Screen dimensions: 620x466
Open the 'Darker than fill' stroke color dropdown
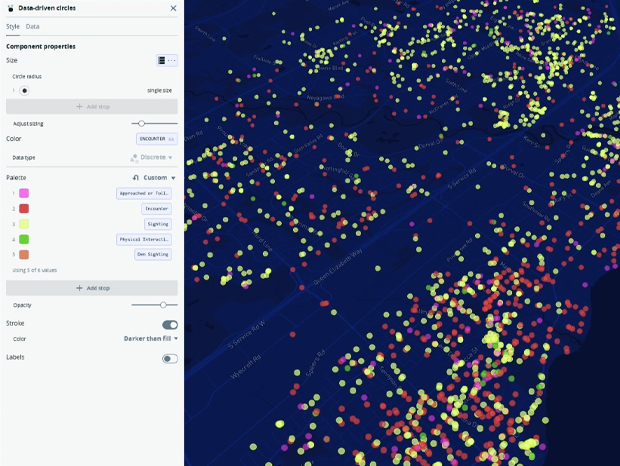pos(151,339)
